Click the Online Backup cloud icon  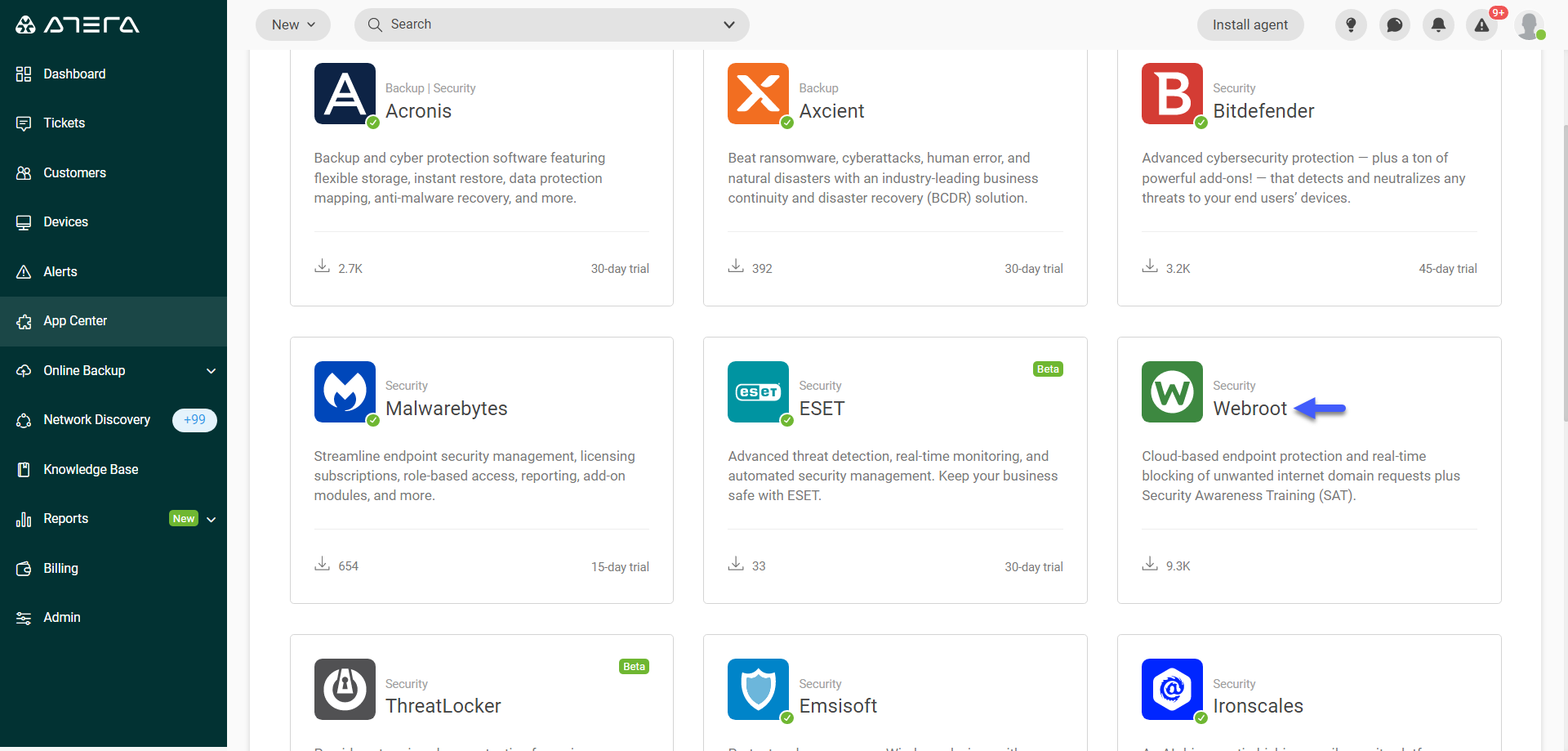click(24, 371)
